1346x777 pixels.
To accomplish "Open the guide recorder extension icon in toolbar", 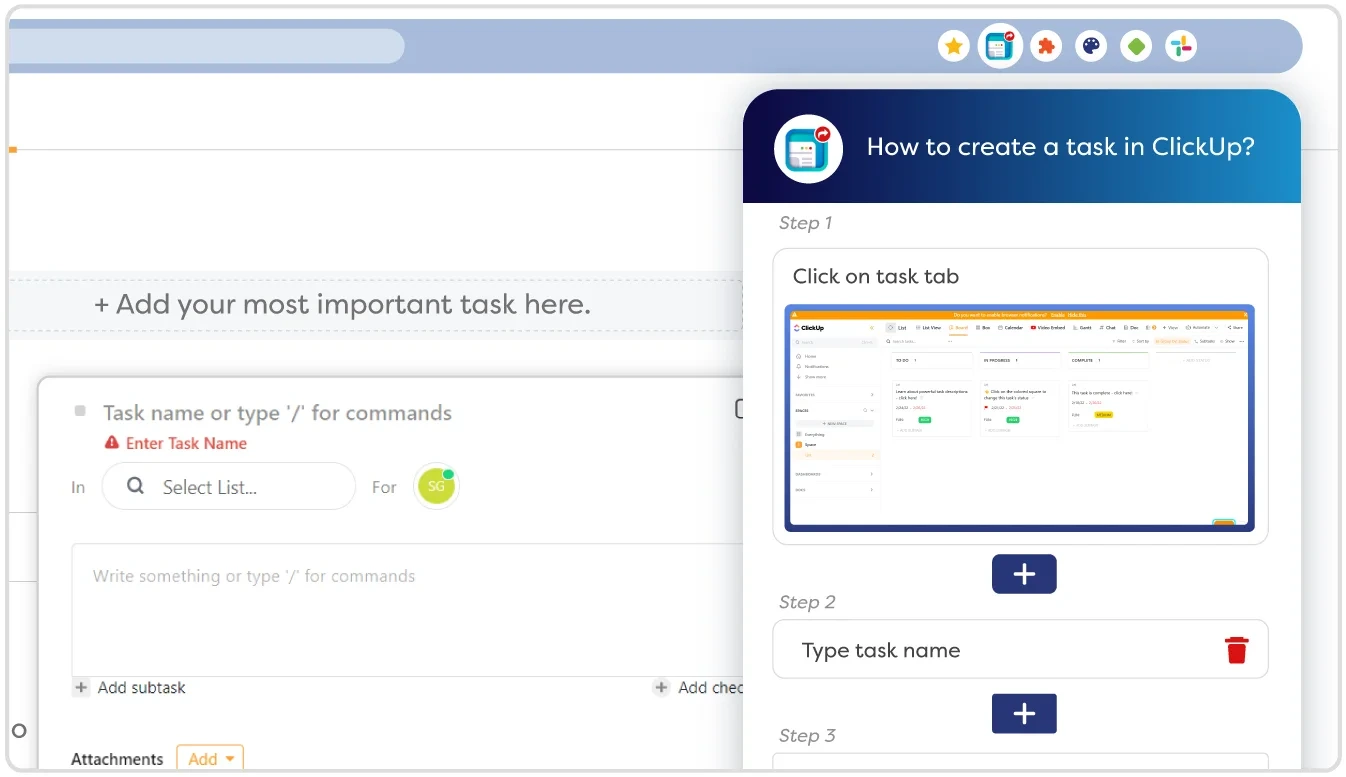I will pyautogui.click(x=1000, y=46).
